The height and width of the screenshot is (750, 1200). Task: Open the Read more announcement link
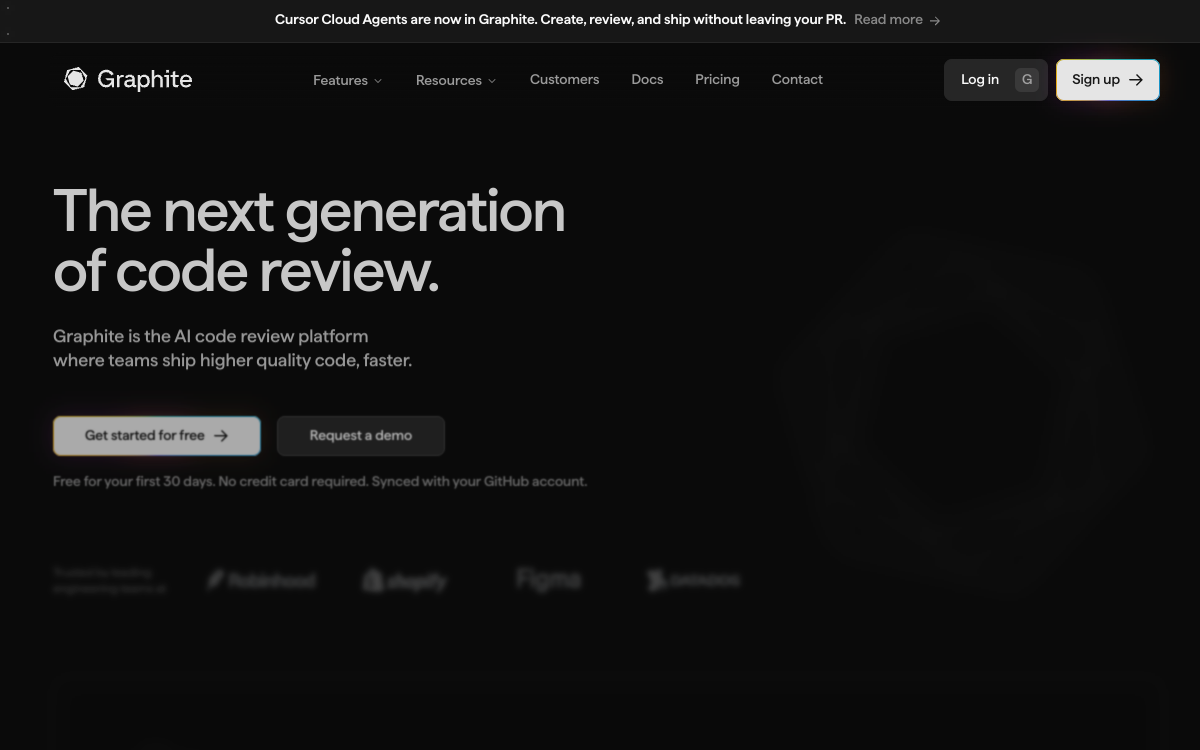click(x=897, y=19)
